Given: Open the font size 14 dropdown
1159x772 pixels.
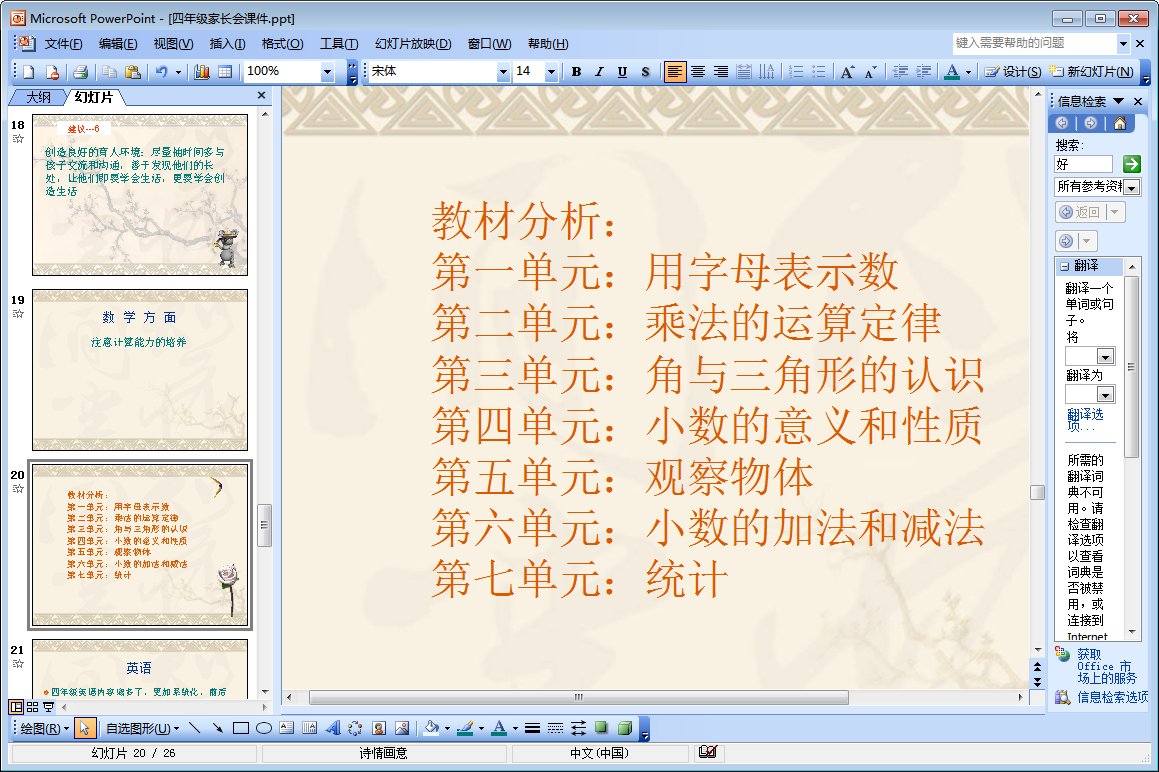Looking at the screenshot, I should [x=551, y=72].
